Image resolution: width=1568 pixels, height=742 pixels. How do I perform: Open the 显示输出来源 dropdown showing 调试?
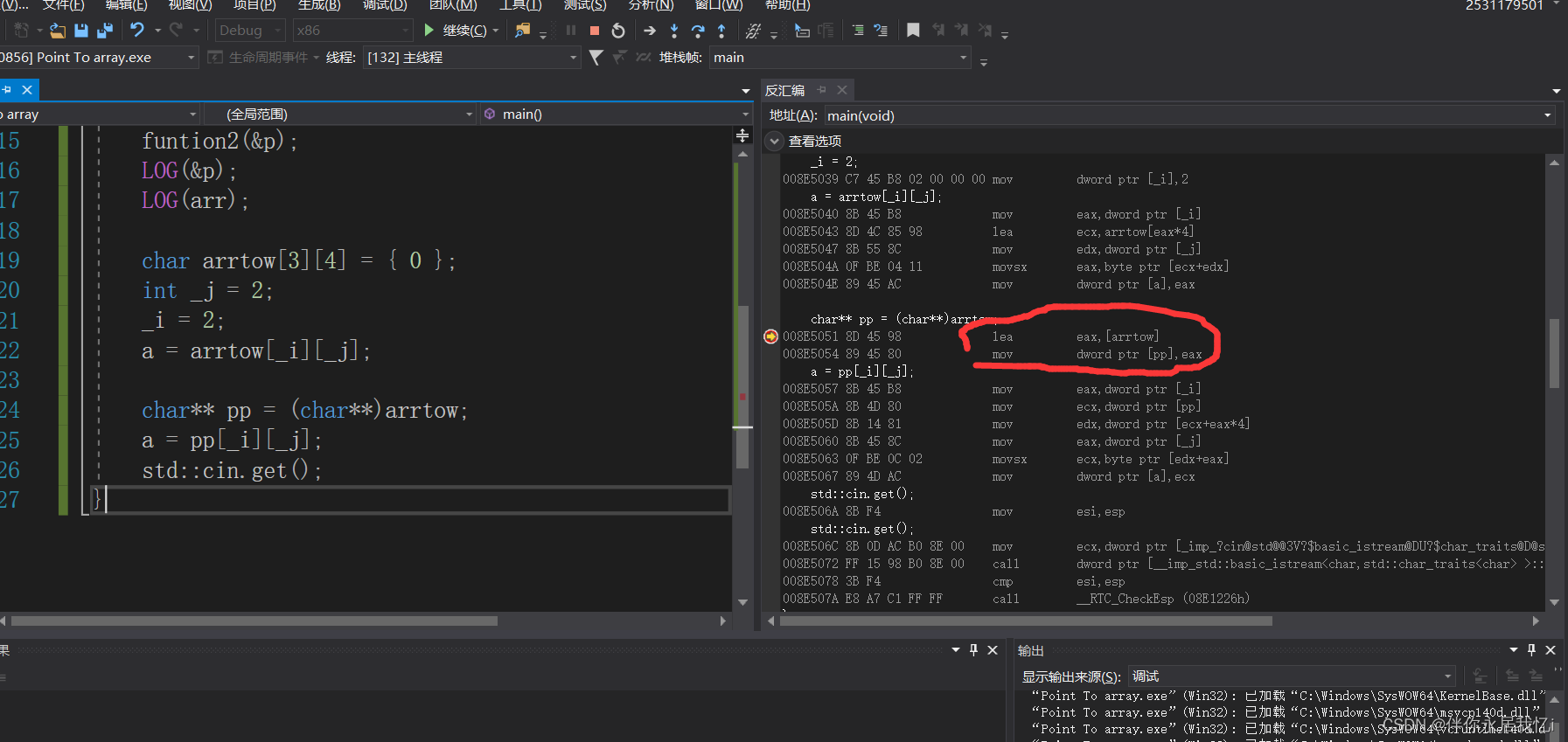(x=1291, y=676)
